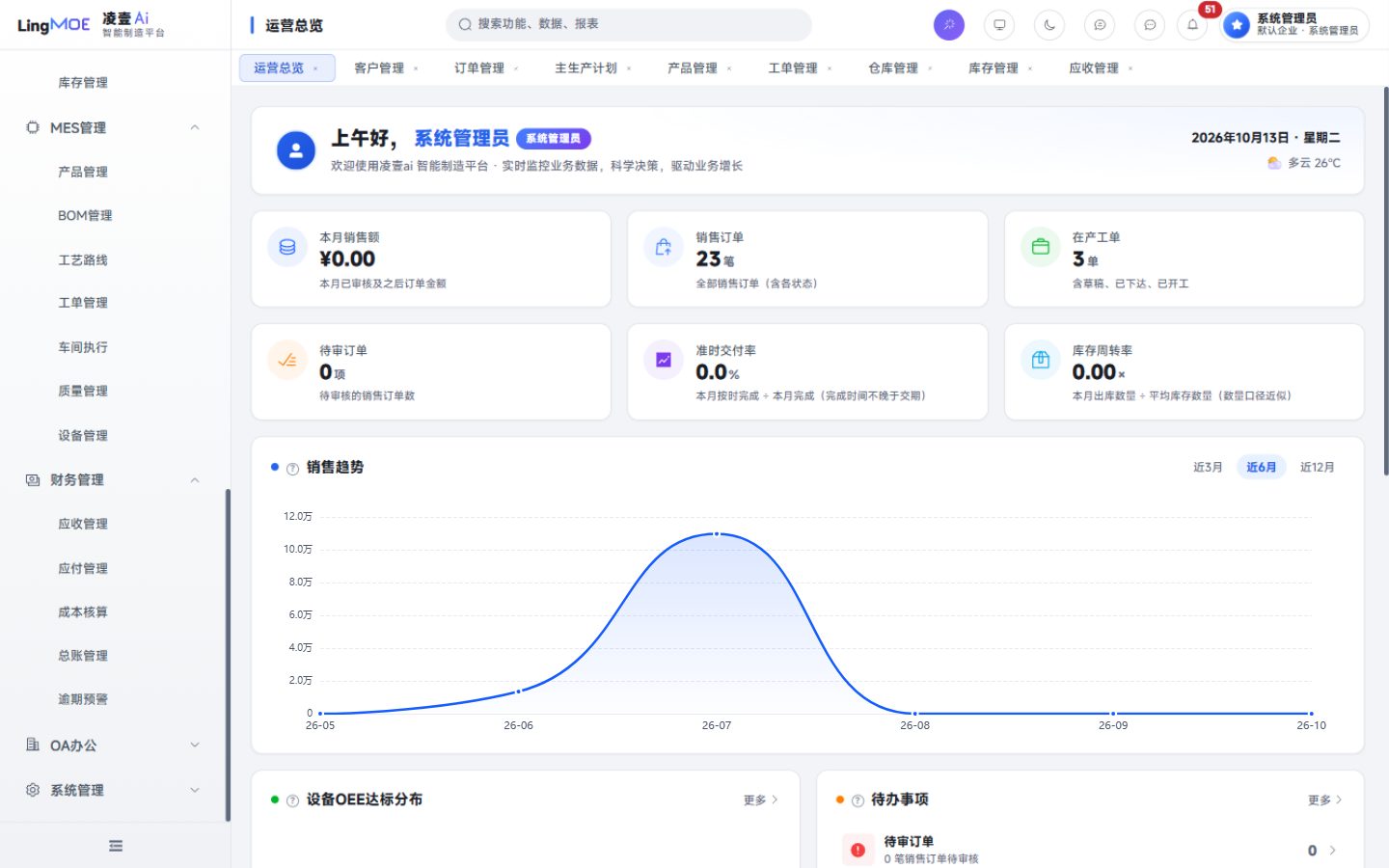Collapse the 财务管理 sidebar group

click(115, 479)
